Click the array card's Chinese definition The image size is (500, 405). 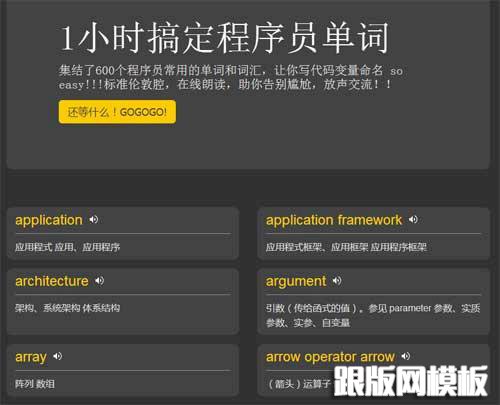[35, 384]
